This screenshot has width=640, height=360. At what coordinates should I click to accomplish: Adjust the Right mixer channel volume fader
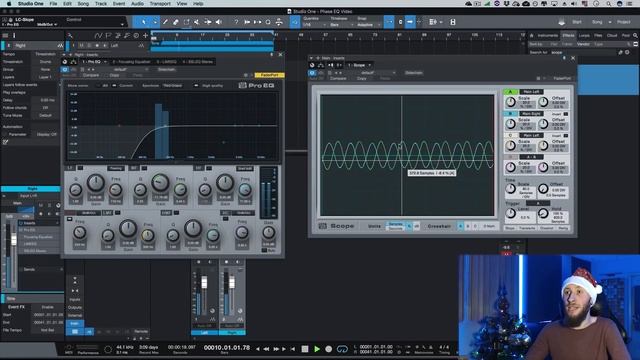point(232,282)
